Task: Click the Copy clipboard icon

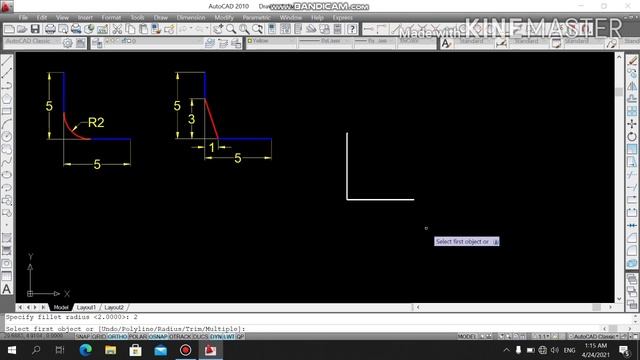Action: point(130,29)
